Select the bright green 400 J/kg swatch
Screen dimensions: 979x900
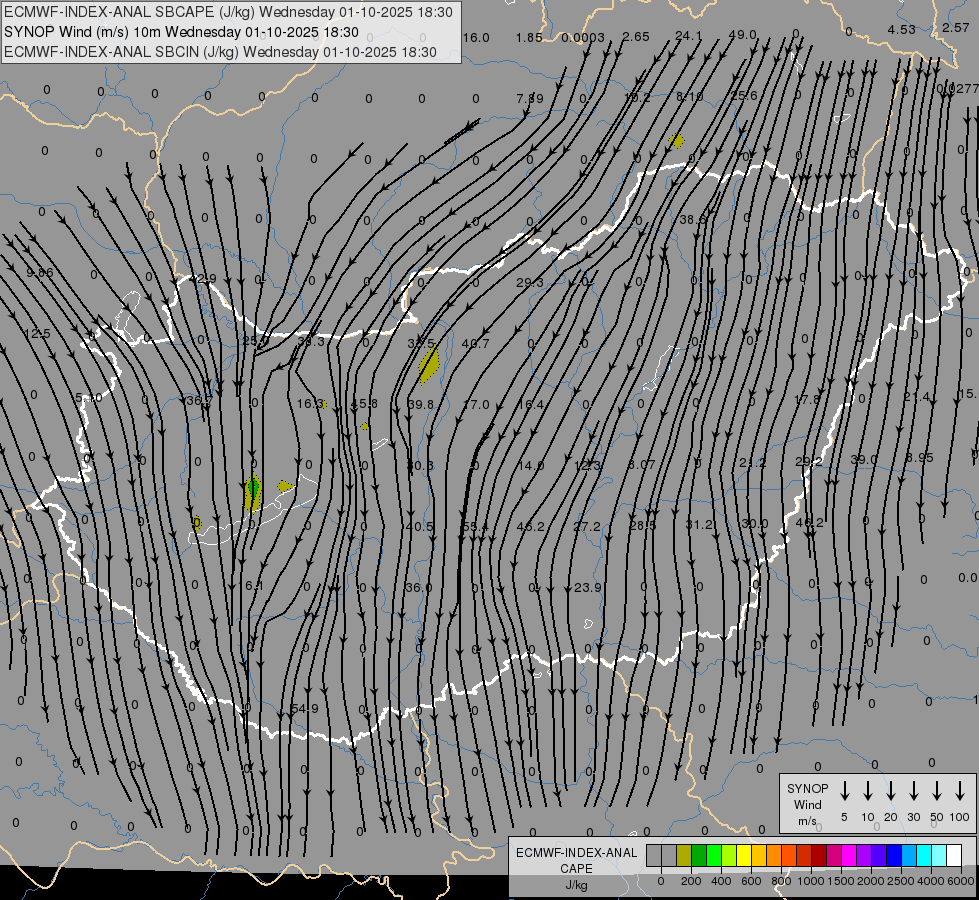[x=714, y=855]
